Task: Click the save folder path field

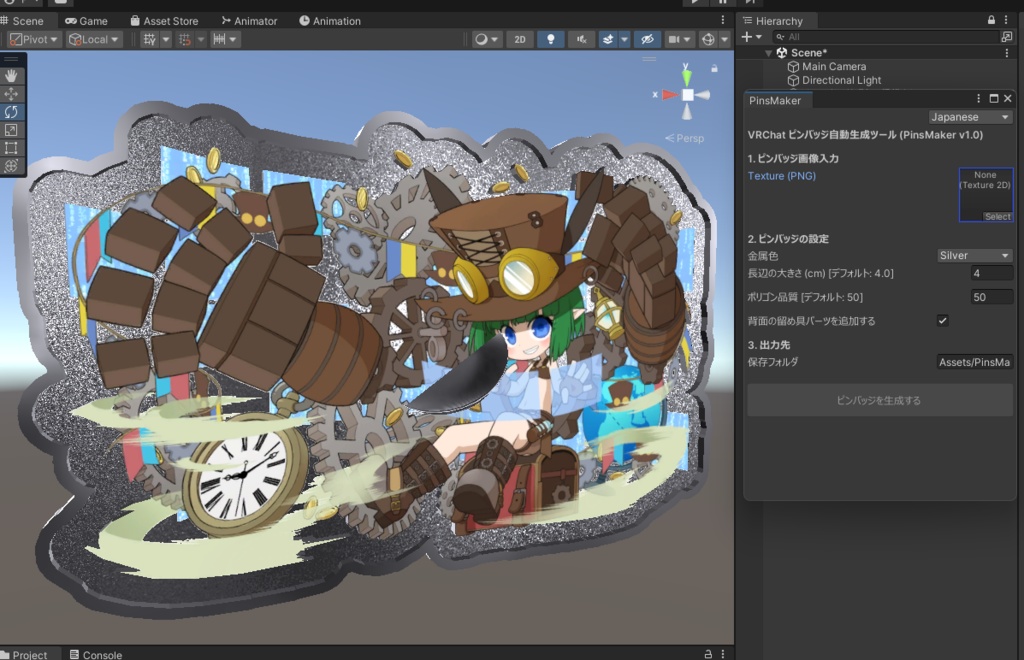Action: click(x=974, y=362)
